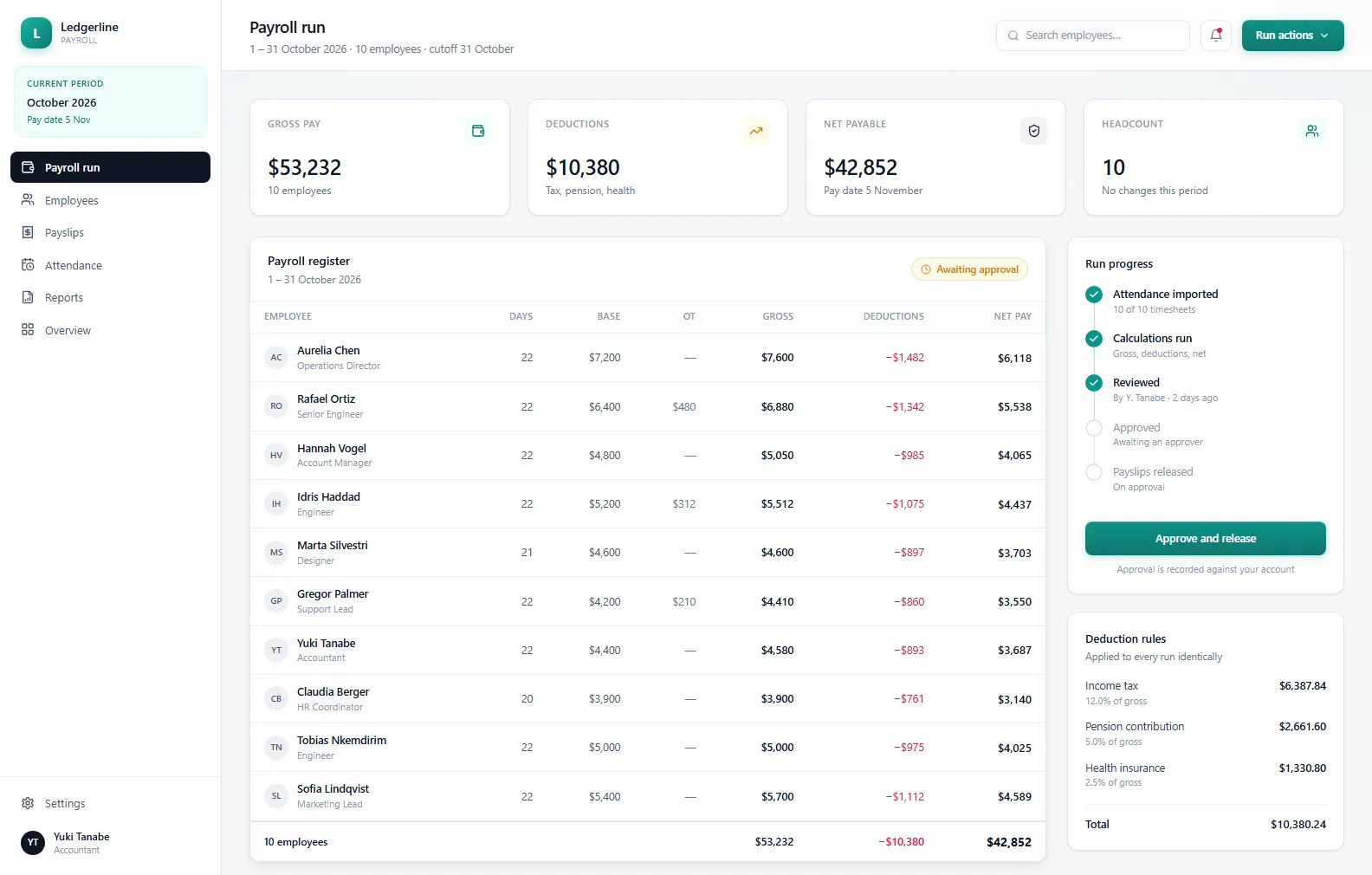Click Hannah Vogel's HV avatar

pyautogui.click(x=276, y=455)
